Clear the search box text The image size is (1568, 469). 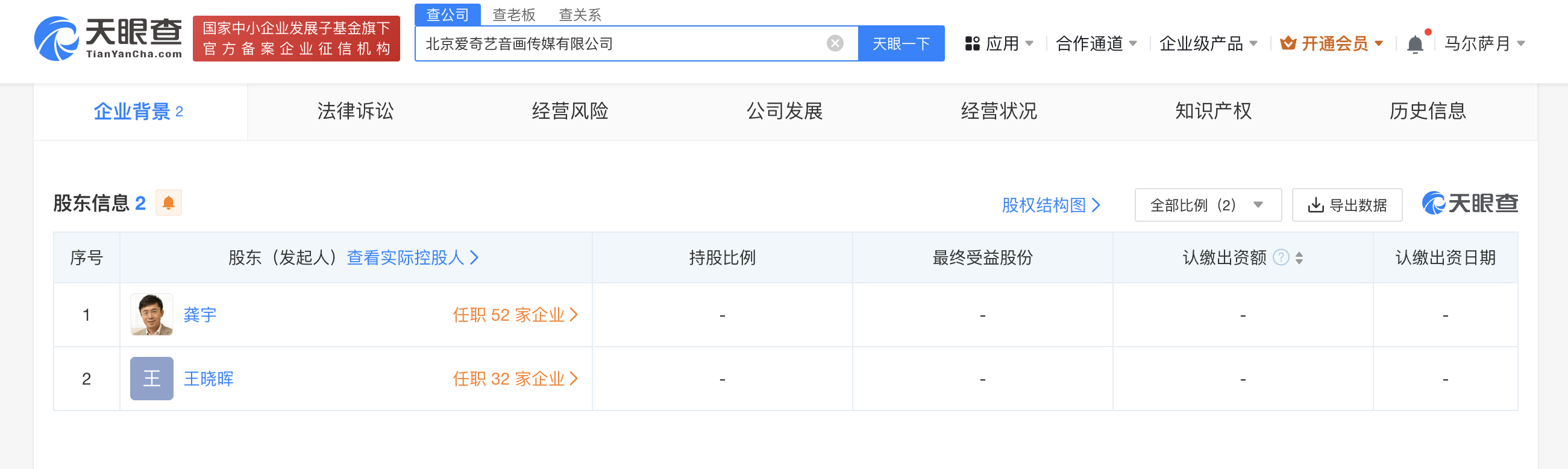(835, 43)
